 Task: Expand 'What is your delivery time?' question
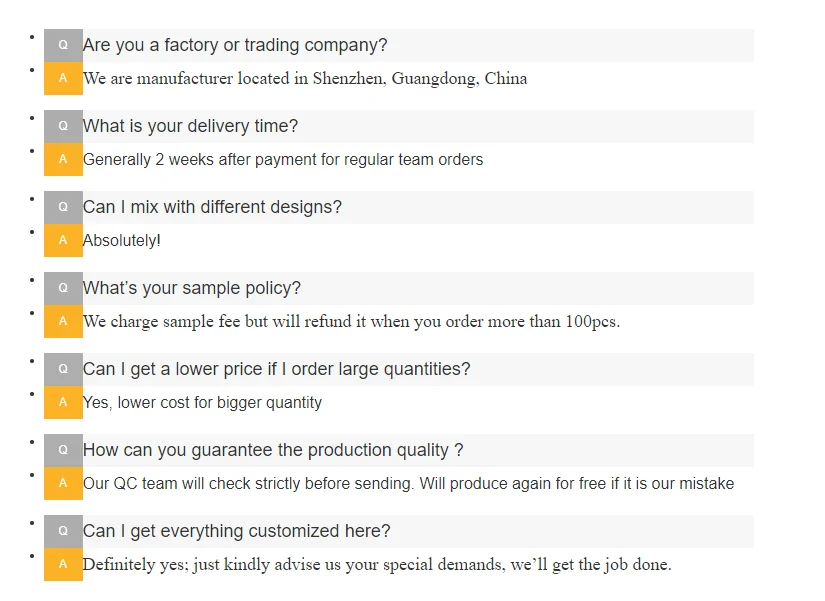tap(190, 127)
